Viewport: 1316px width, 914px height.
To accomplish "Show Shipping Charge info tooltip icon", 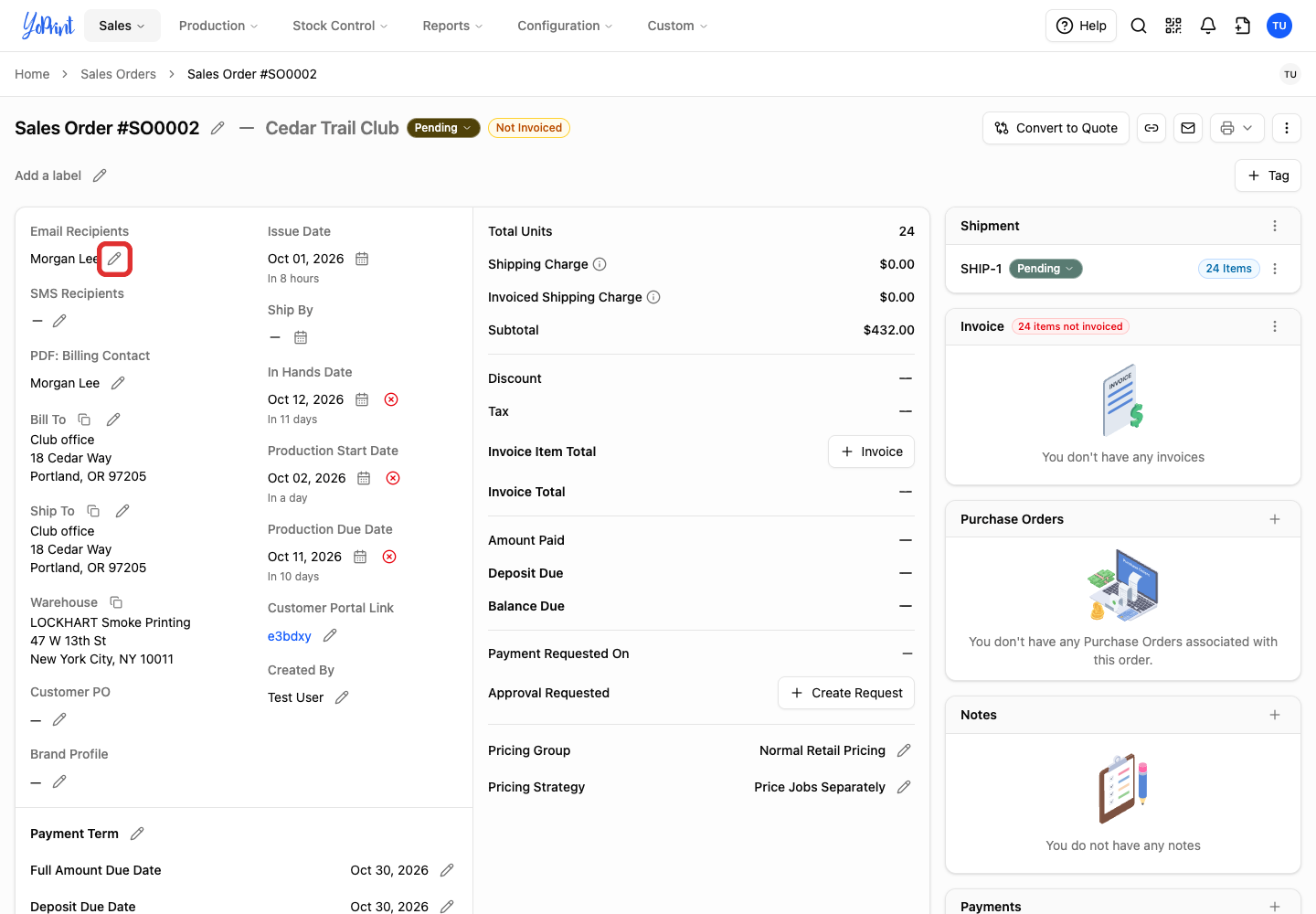I will click(600, 264).
